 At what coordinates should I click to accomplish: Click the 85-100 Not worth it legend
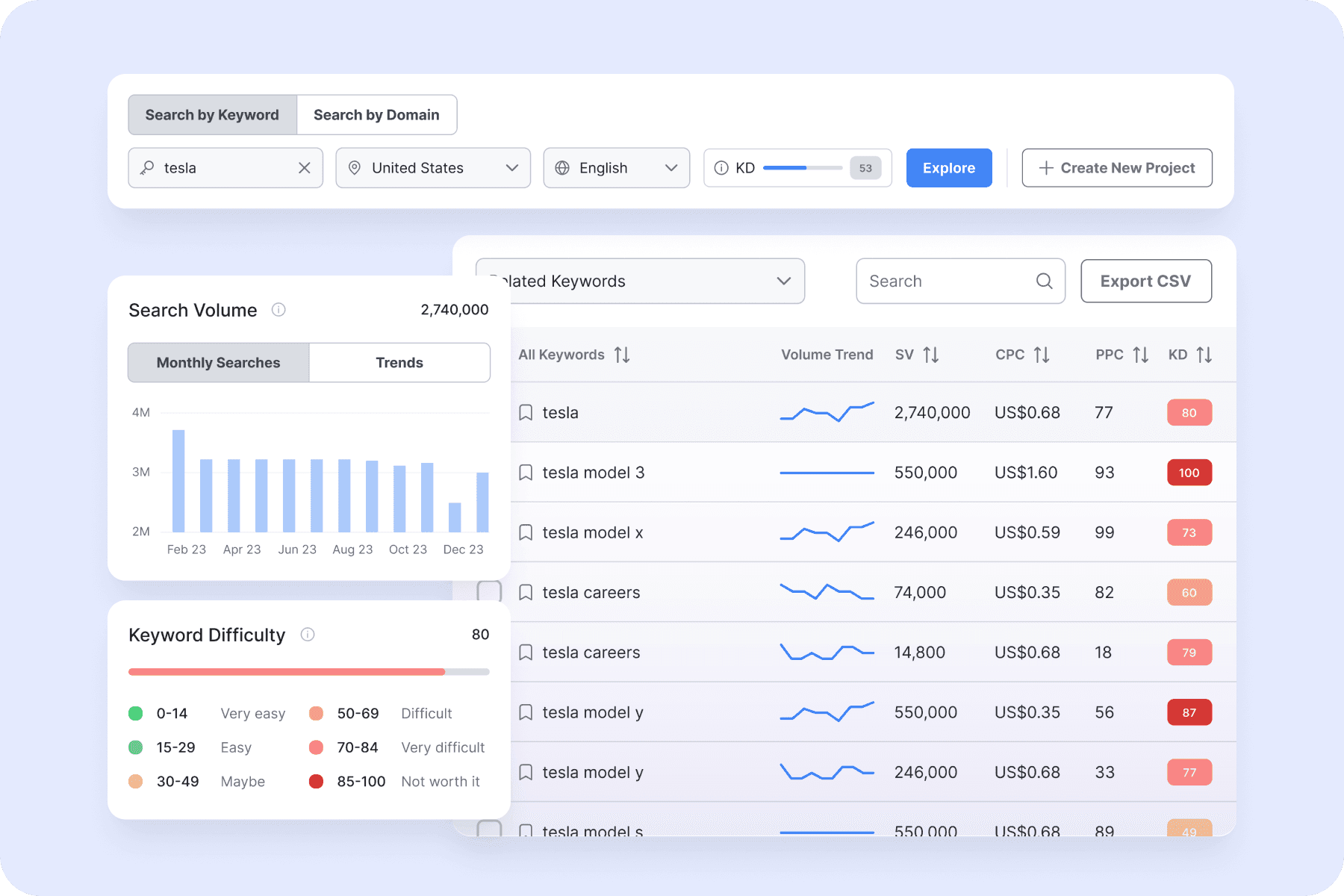click(x=394, y=782)
